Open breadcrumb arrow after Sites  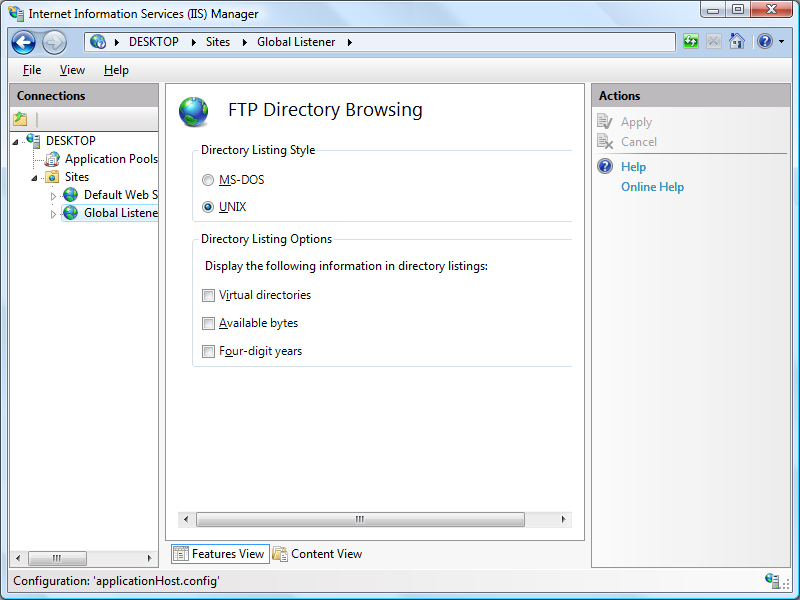click(x=244, y=42)
